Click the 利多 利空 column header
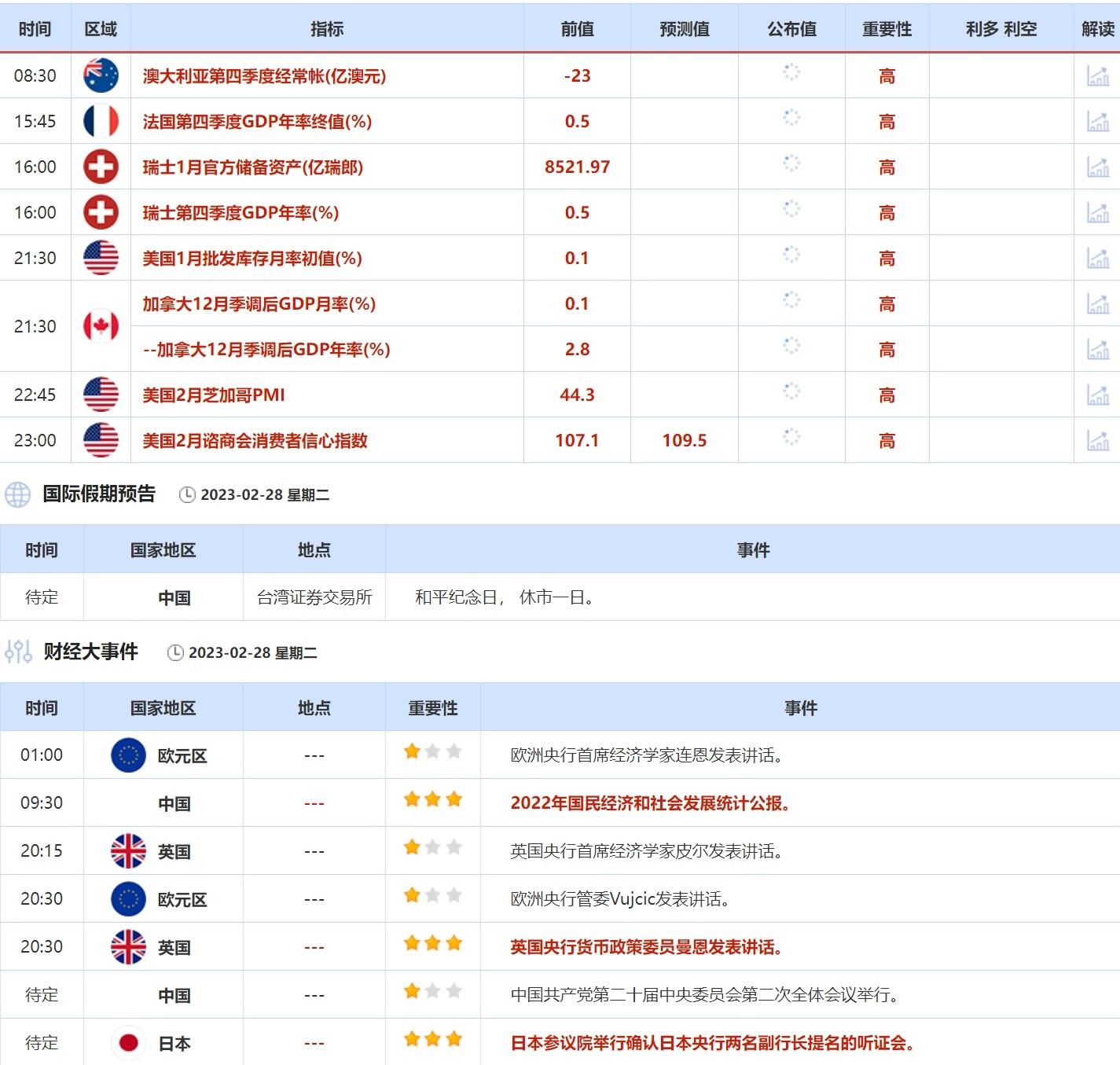Viewport: 1120px width, 1065px height. pos(1001,29)
